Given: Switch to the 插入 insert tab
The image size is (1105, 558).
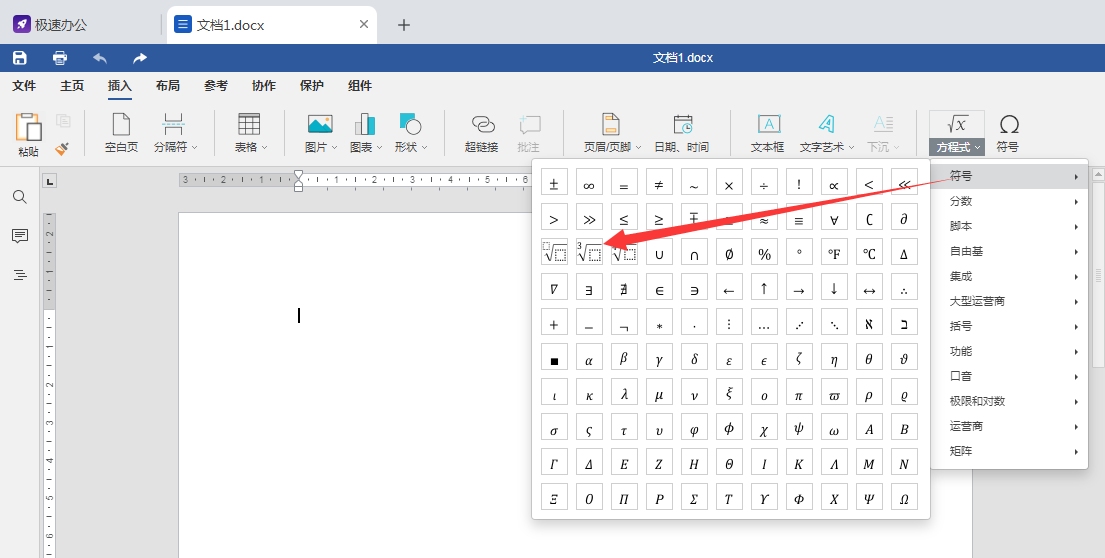Looking at the screenshot, I should [120, 85].
